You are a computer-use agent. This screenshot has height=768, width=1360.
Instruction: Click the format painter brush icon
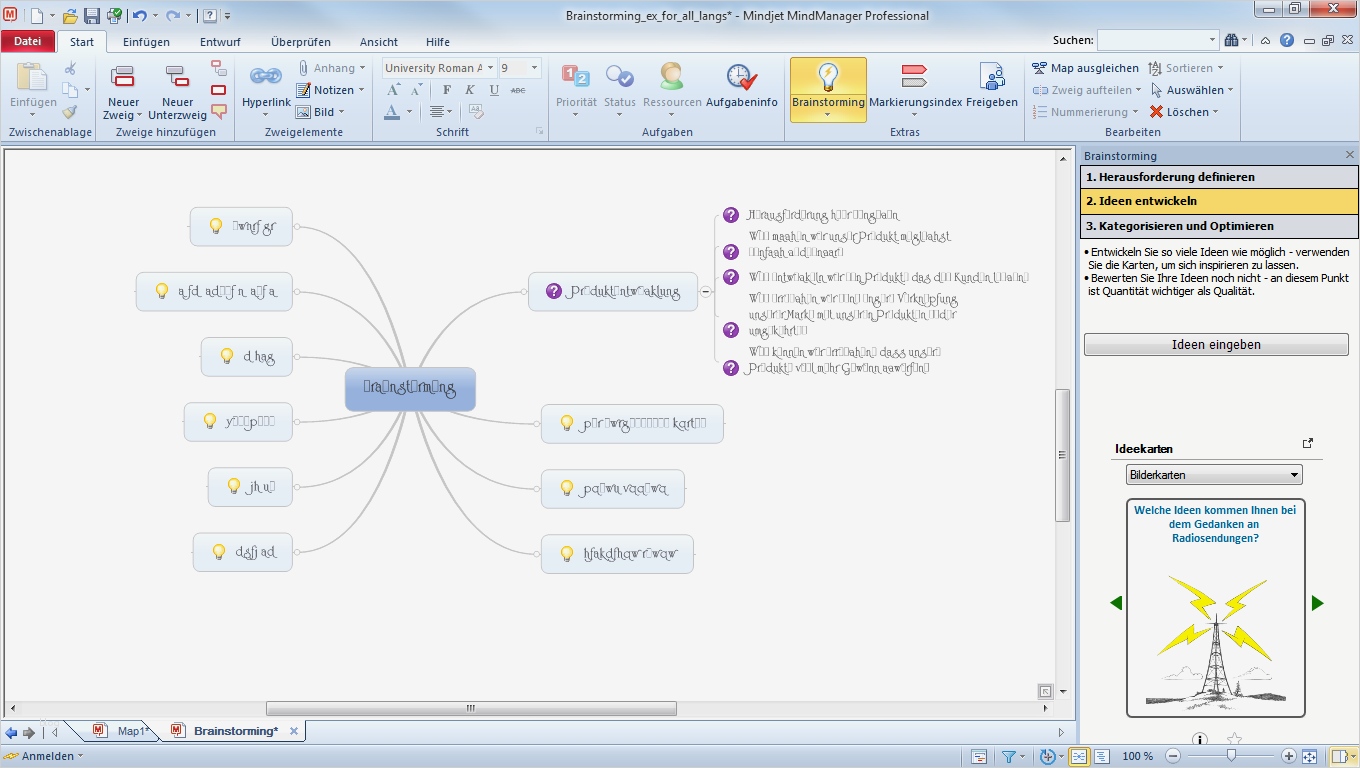[x=70, y=112]
